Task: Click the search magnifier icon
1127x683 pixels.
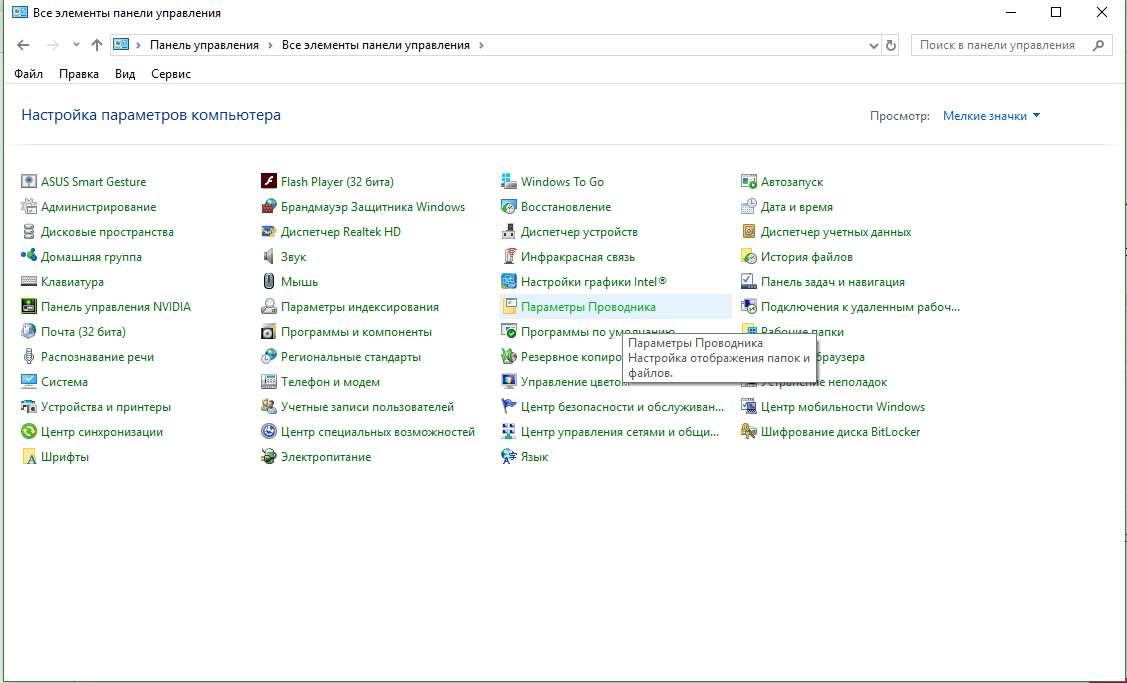Action: point(1098,45)
